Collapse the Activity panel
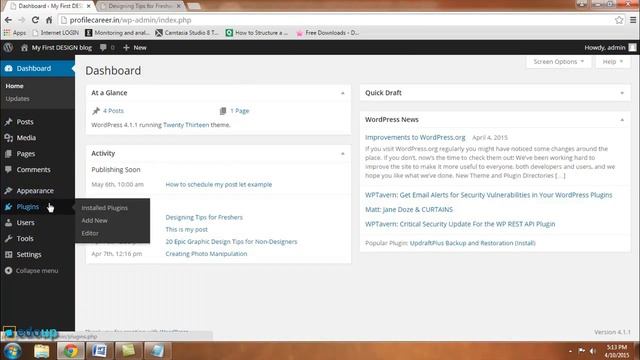 (342, 153)
